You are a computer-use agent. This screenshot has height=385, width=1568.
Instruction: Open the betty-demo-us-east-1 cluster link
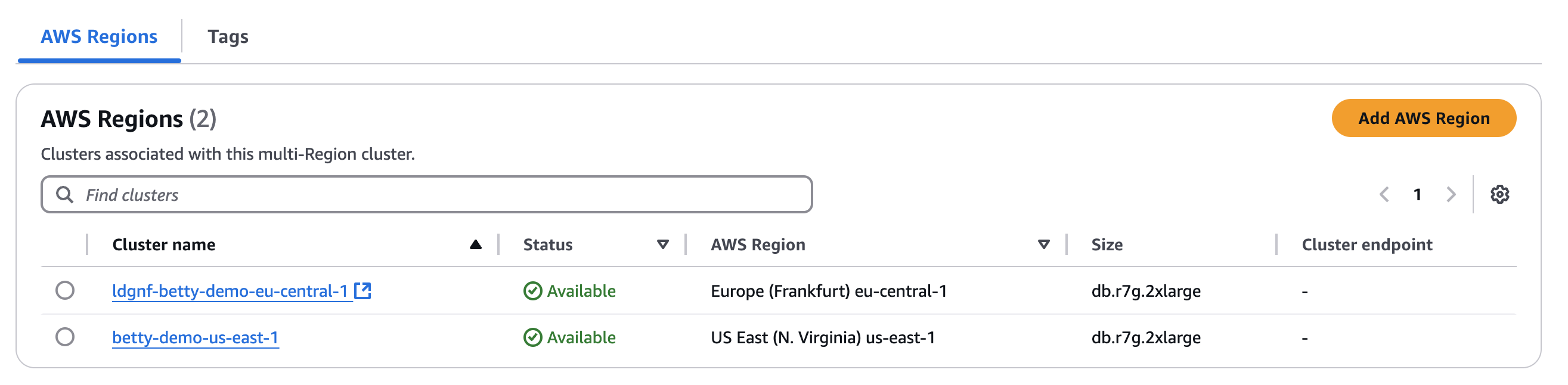click(196, 337)
